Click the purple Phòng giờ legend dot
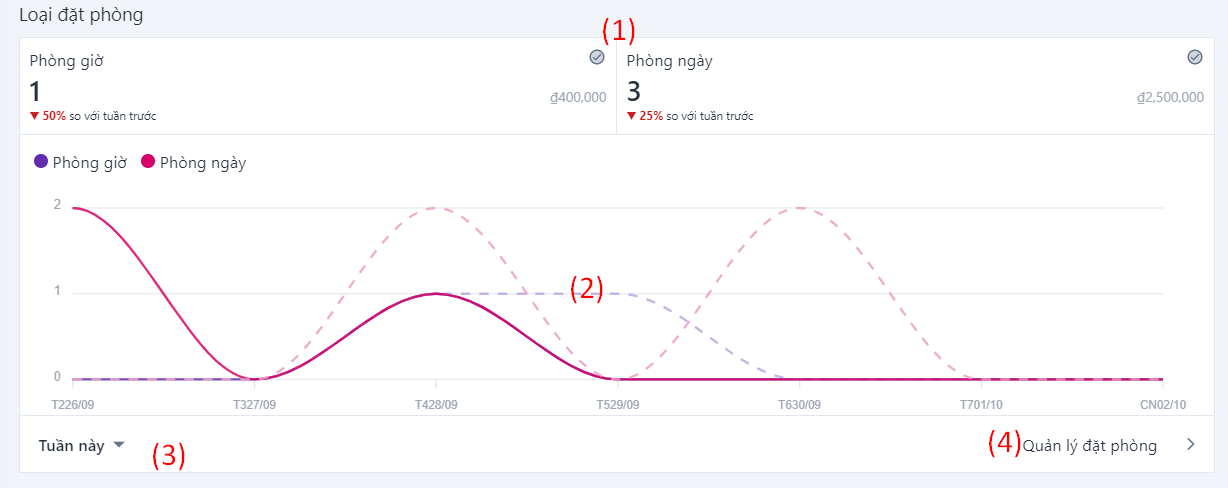The image size is (1228, 488). click(x=41, y=162)
